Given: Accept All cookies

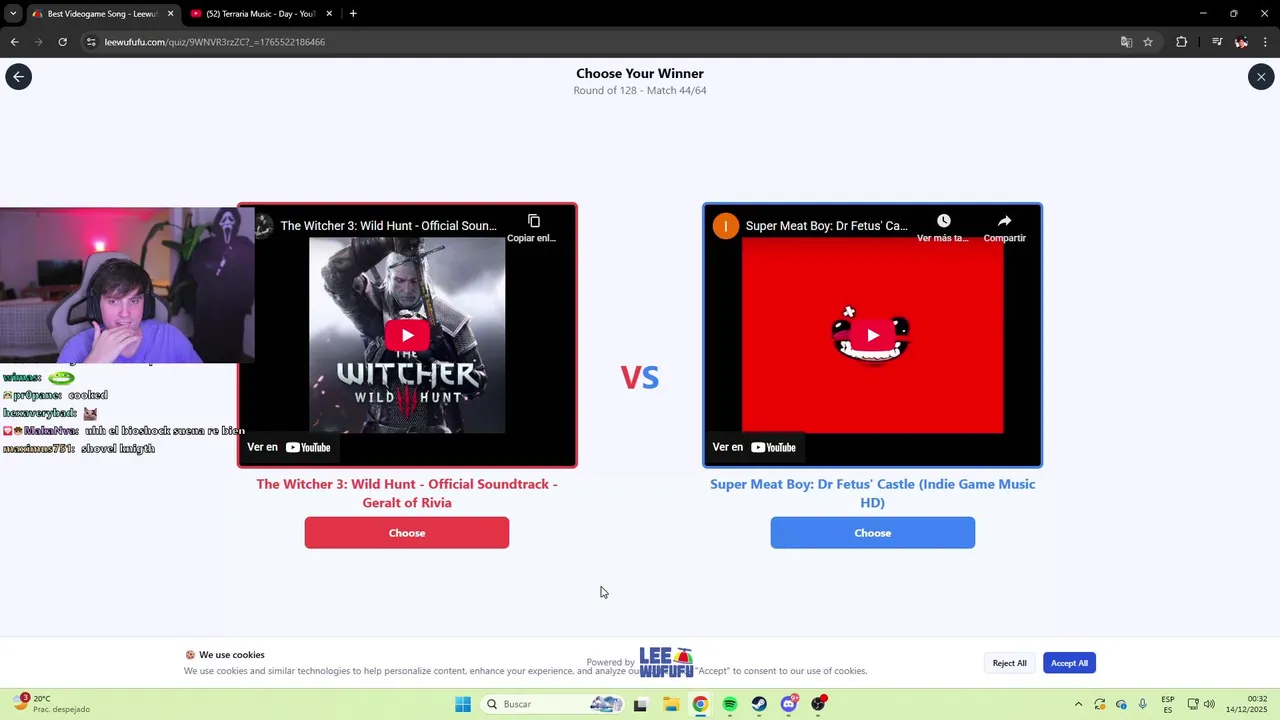Looking at the screenshot, I should coord(1069,663).
